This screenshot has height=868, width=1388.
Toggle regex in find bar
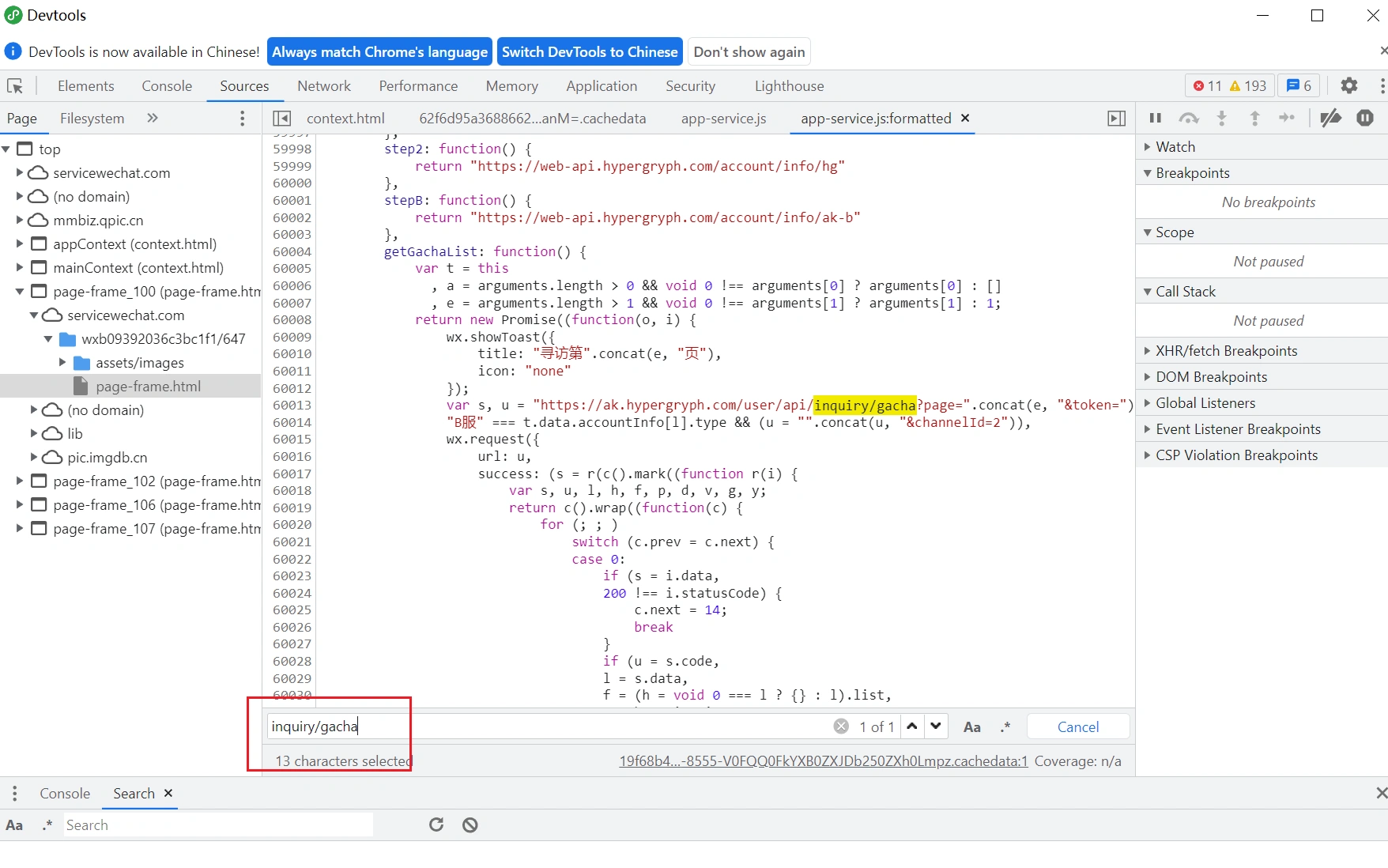point(1005,727)
